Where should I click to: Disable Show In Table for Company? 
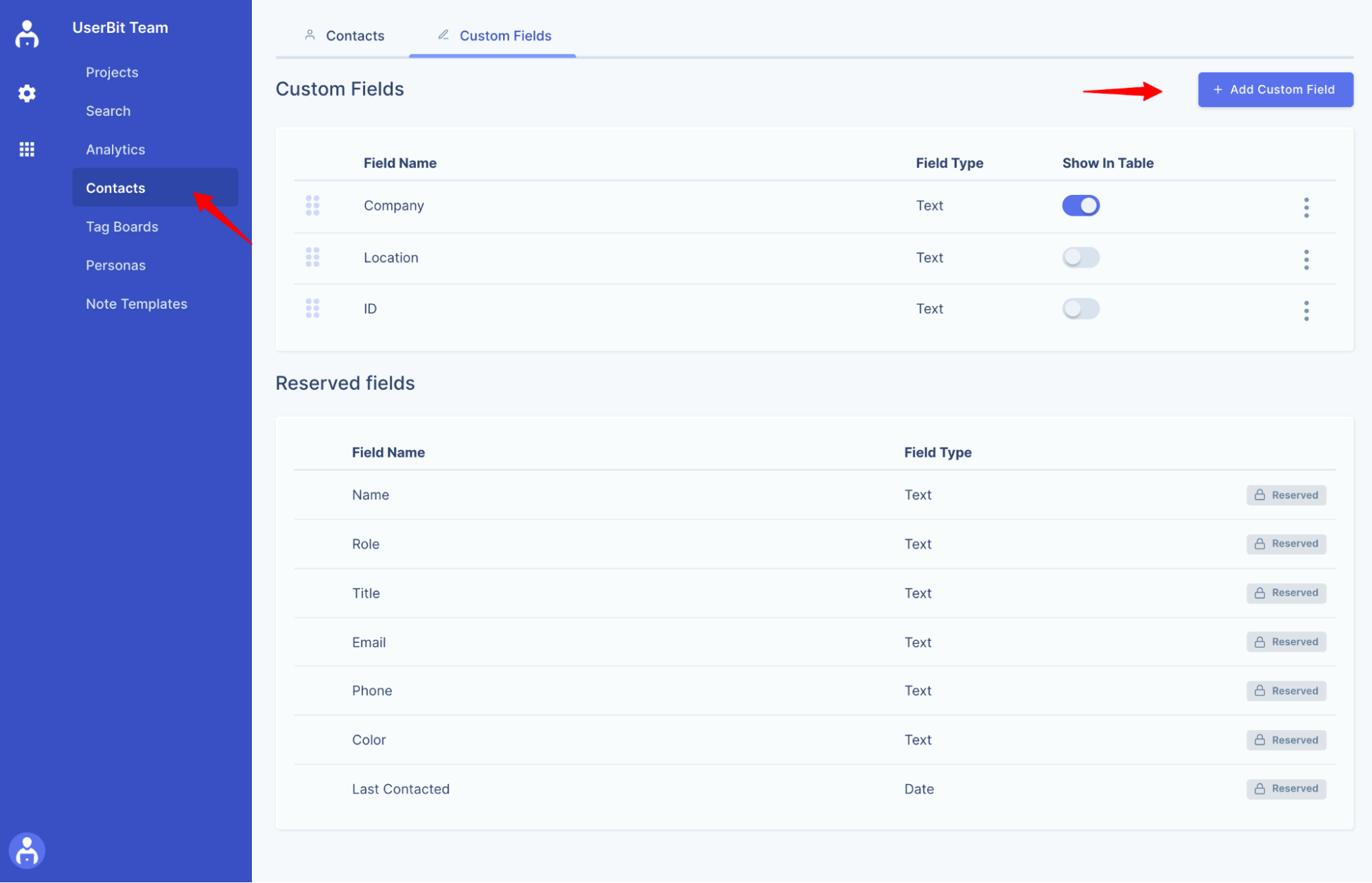tap(1080, 205)
